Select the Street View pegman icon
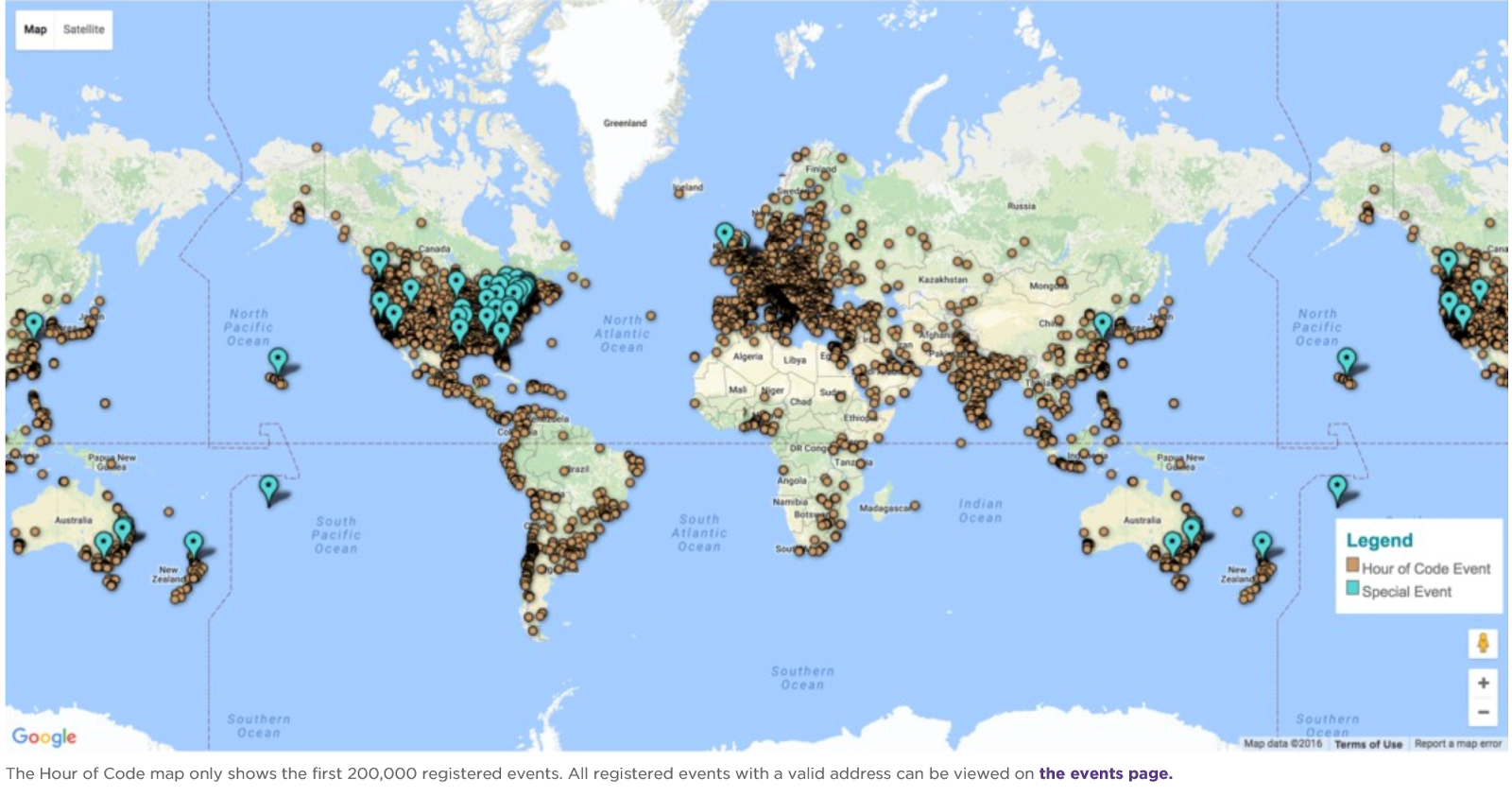Viewport: 1512px width, 797px height. point(1483,643)
